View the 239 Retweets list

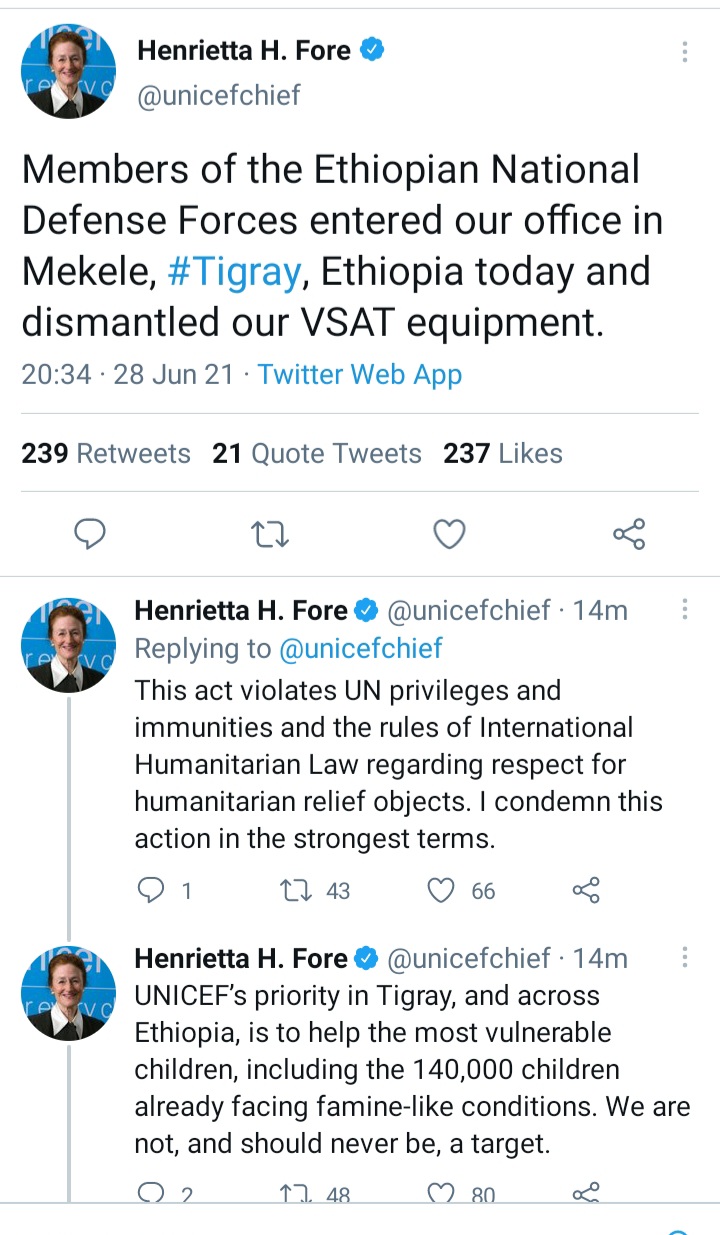(x=106, y=454)
